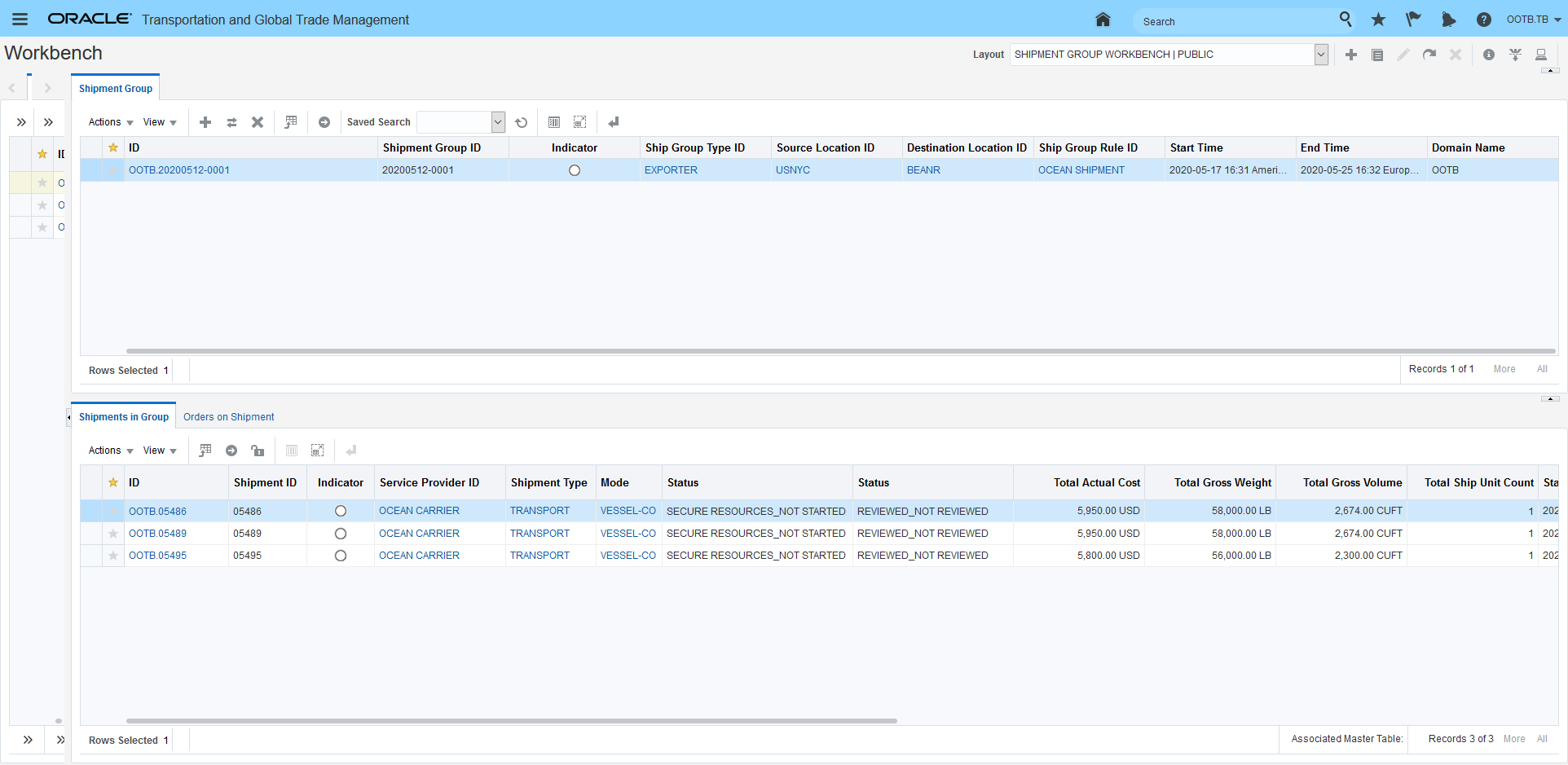Viewport: 1568px width, 765px height.
Task: Switch to Orders on Shipment tab
Action: tap(228, 417)
